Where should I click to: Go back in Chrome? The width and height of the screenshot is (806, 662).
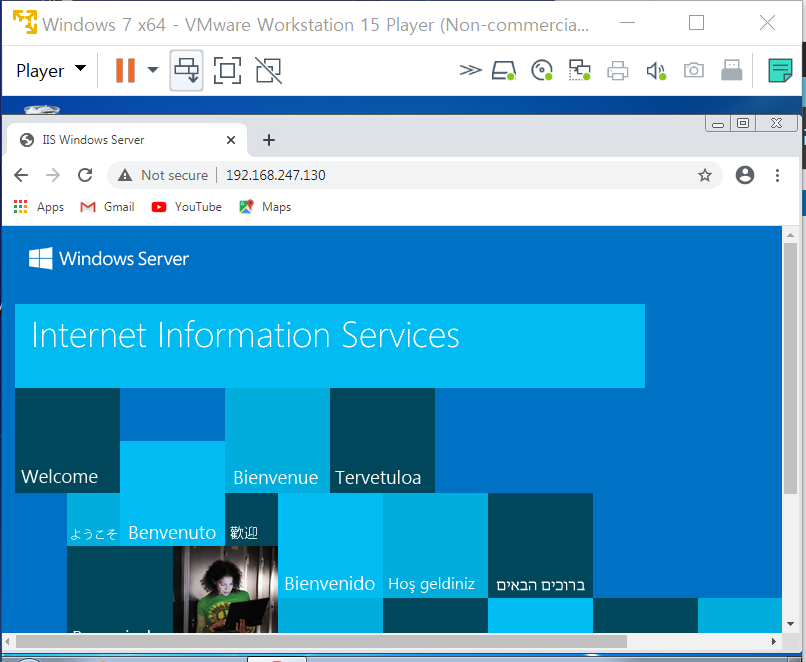[x=21, y=175]
